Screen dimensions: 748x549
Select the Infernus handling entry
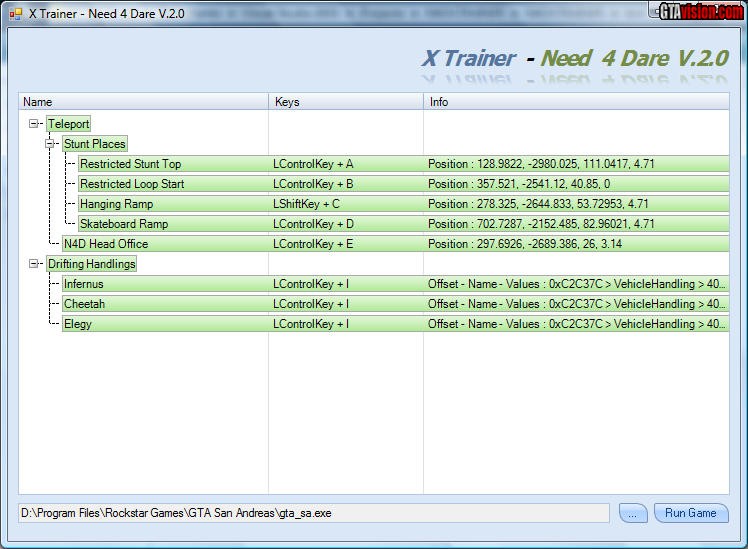(x=83, y=284)
